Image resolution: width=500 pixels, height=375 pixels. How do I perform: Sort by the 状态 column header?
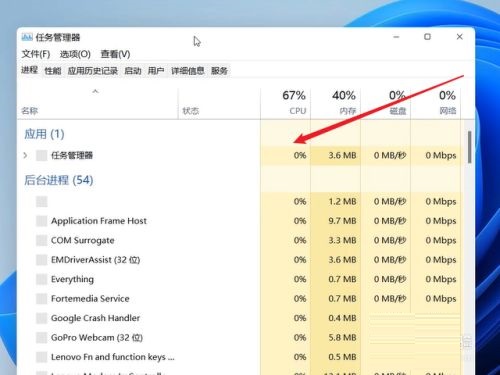click(x=219, y=103)
